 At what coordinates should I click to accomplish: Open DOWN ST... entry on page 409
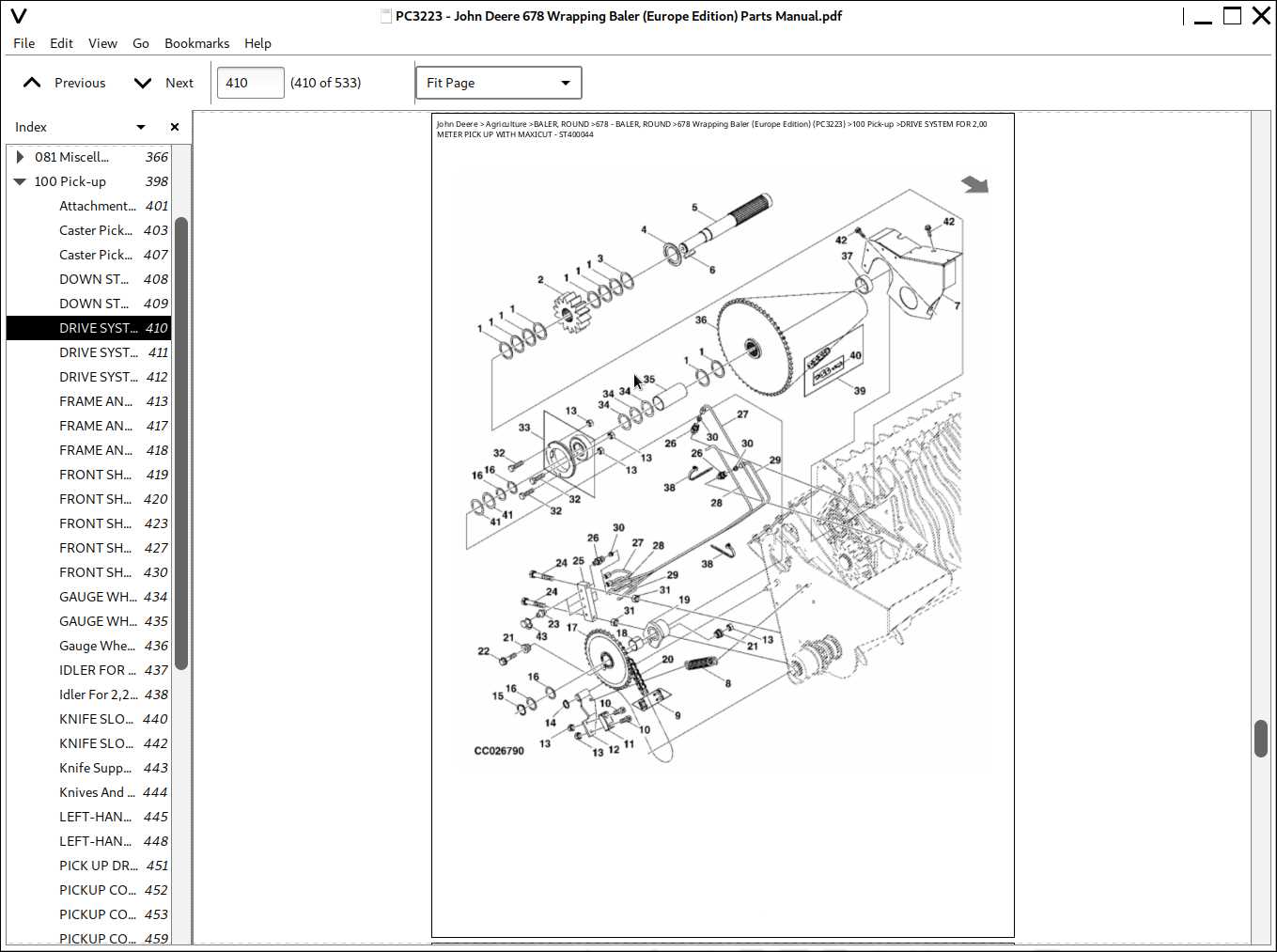coord(89,304)
